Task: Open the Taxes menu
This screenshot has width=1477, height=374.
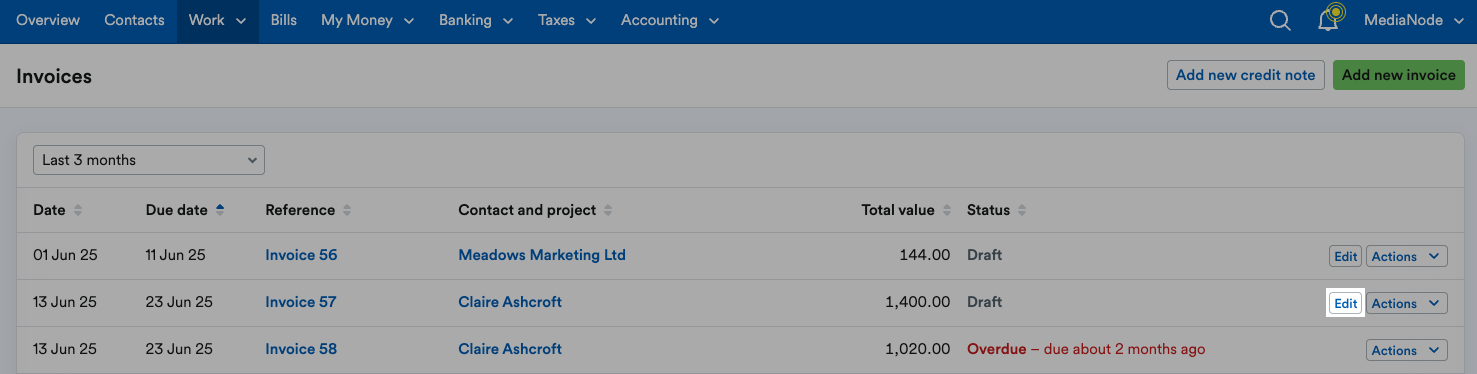Action: [x=567, y=20]
